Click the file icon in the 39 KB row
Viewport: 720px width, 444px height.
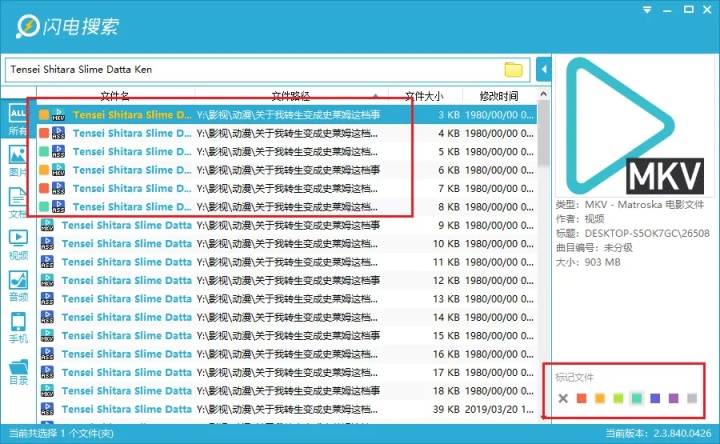click(x=47, y=409)
